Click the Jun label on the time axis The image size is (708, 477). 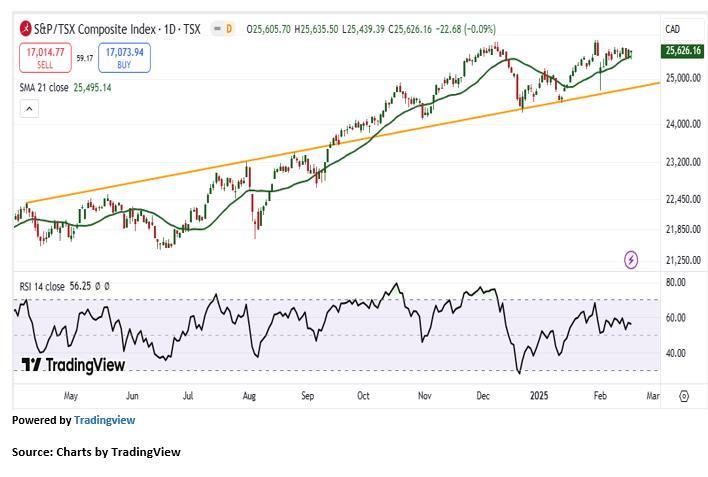(x=132, y=396)
